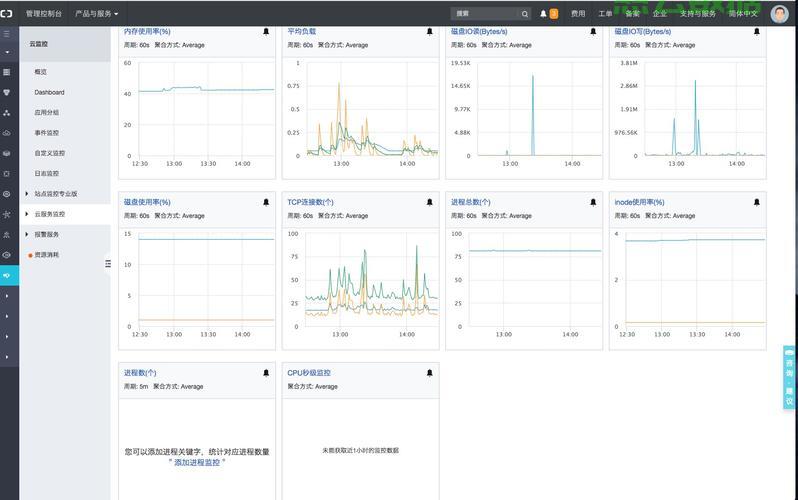Open 日志监控 in the sidebar
798x500 pixels.
tap(47, 174)
